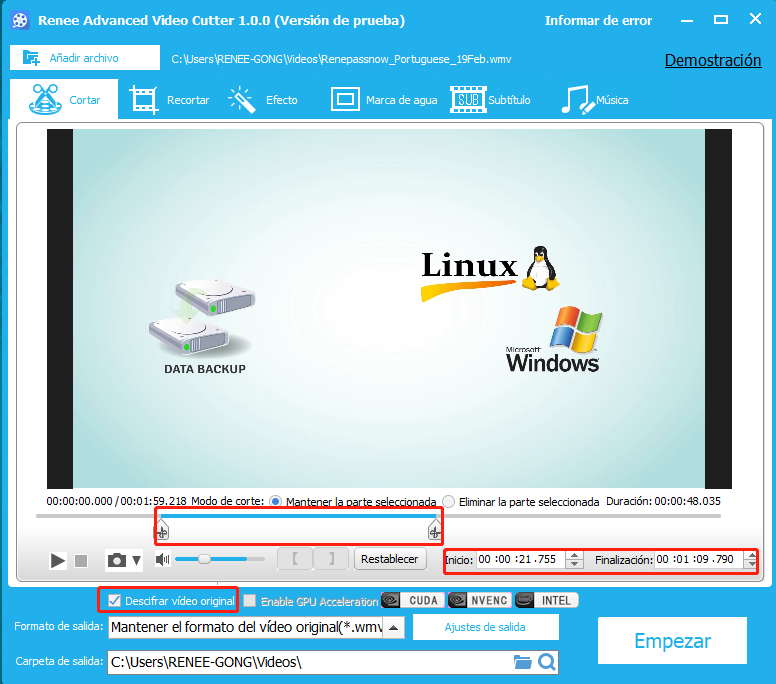Open the Efecto tab
Screen dimensions: 776x684
click(x=263, y=100)
